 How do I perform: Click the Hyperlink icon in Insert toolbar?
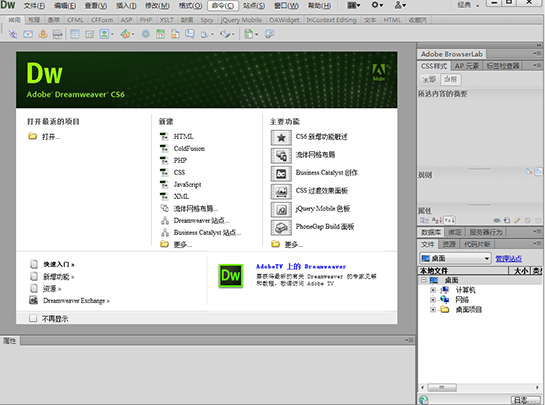coord(13,34)
